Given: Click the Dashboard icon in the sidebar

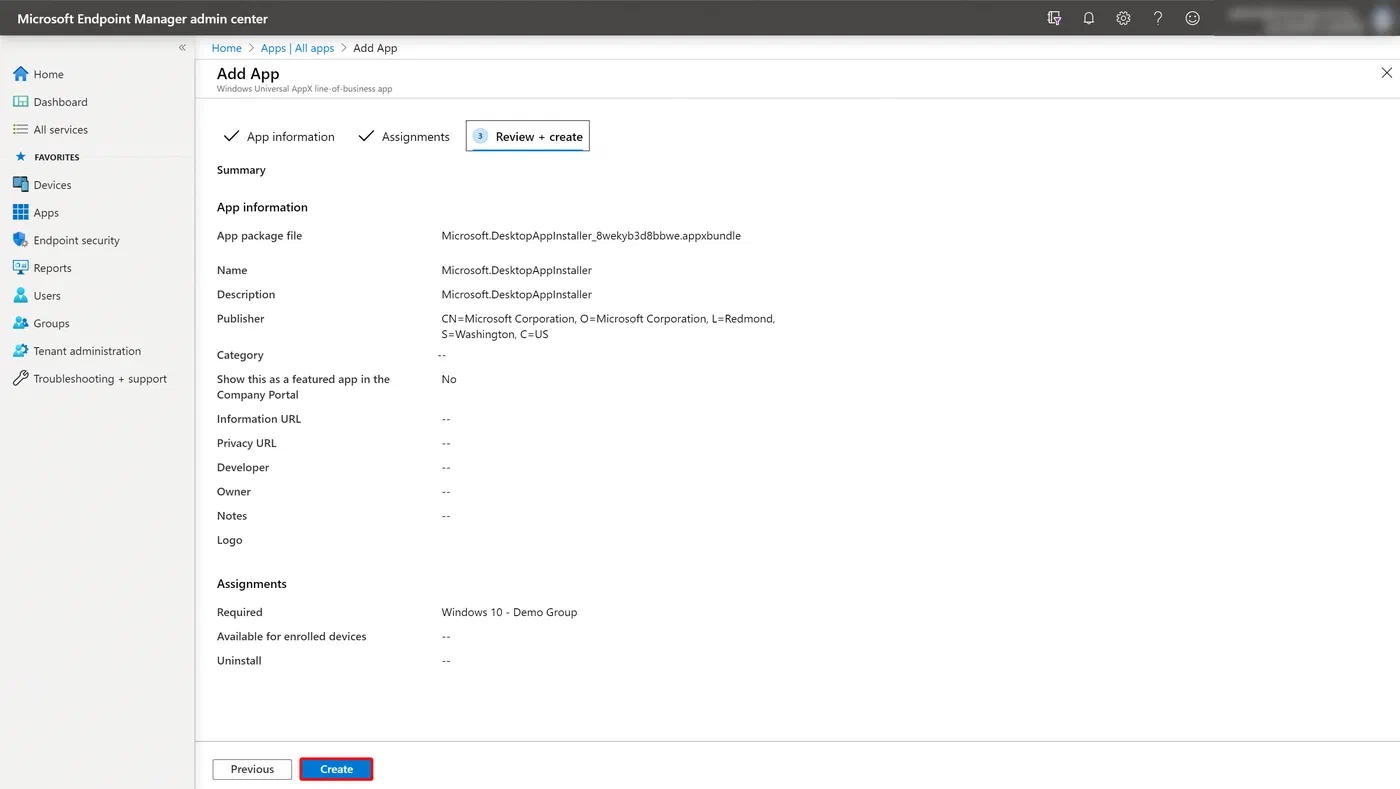Looking at the screenshot, I should (20, 102).
